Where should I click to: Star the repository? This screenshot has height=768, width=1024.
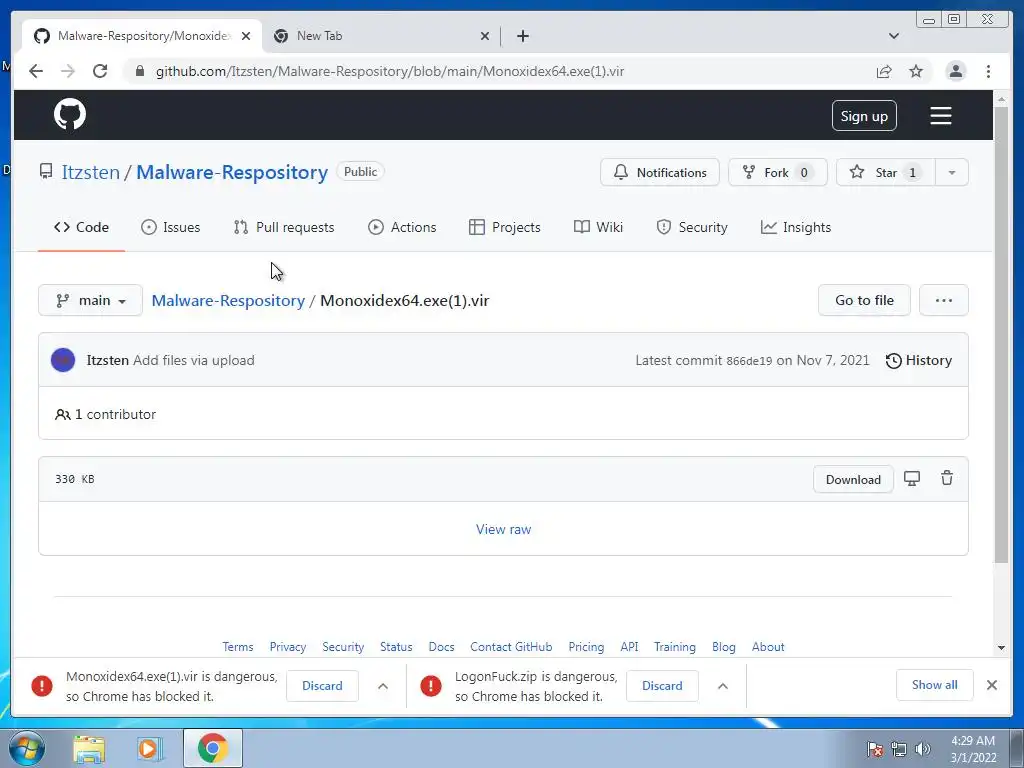click(x=886, y=172)
